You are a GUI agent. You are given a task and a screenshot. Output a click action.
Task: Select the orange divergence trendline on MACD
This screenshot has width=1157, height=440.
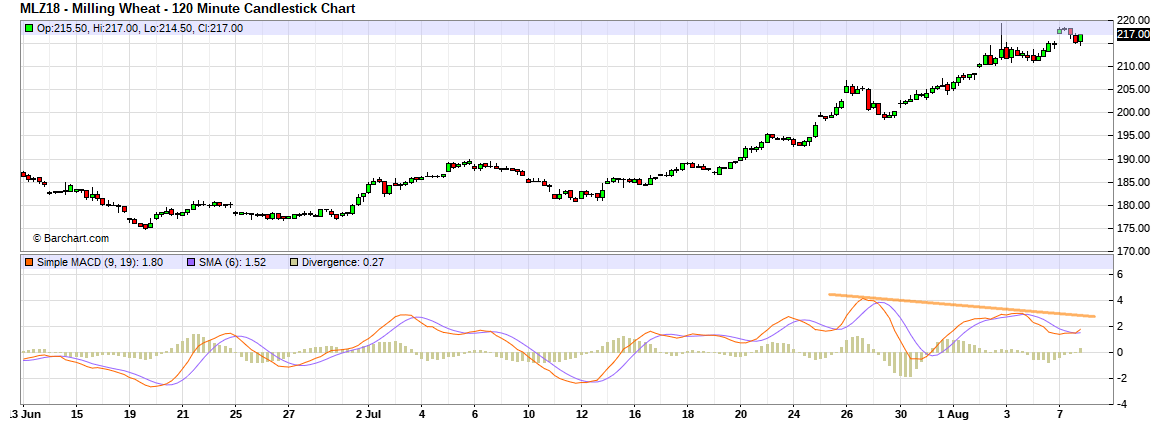(x=960, y=306)
